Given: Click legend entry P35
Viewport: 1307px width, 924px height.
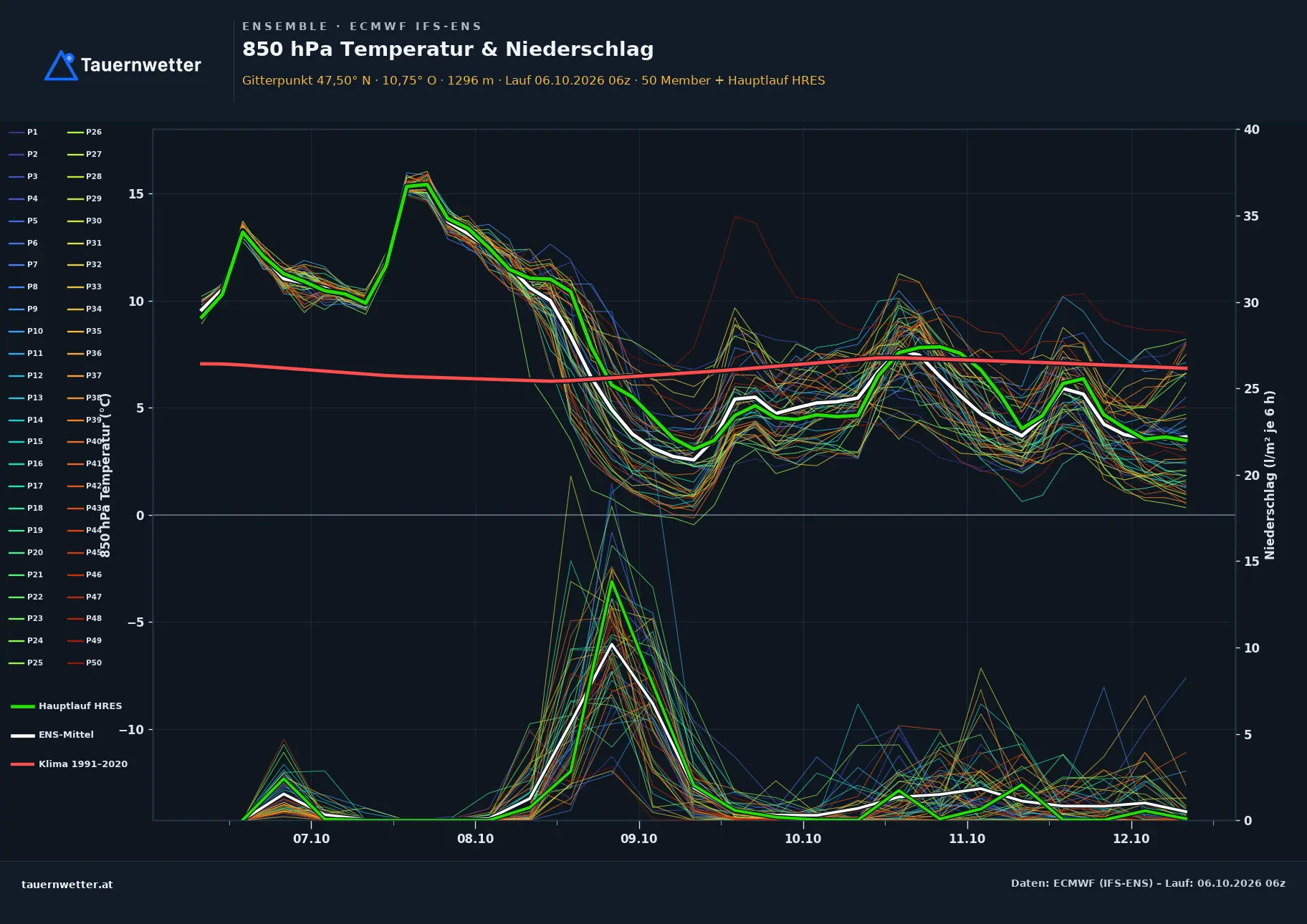Looking at the screenshot, I should (x=85, y=332).
